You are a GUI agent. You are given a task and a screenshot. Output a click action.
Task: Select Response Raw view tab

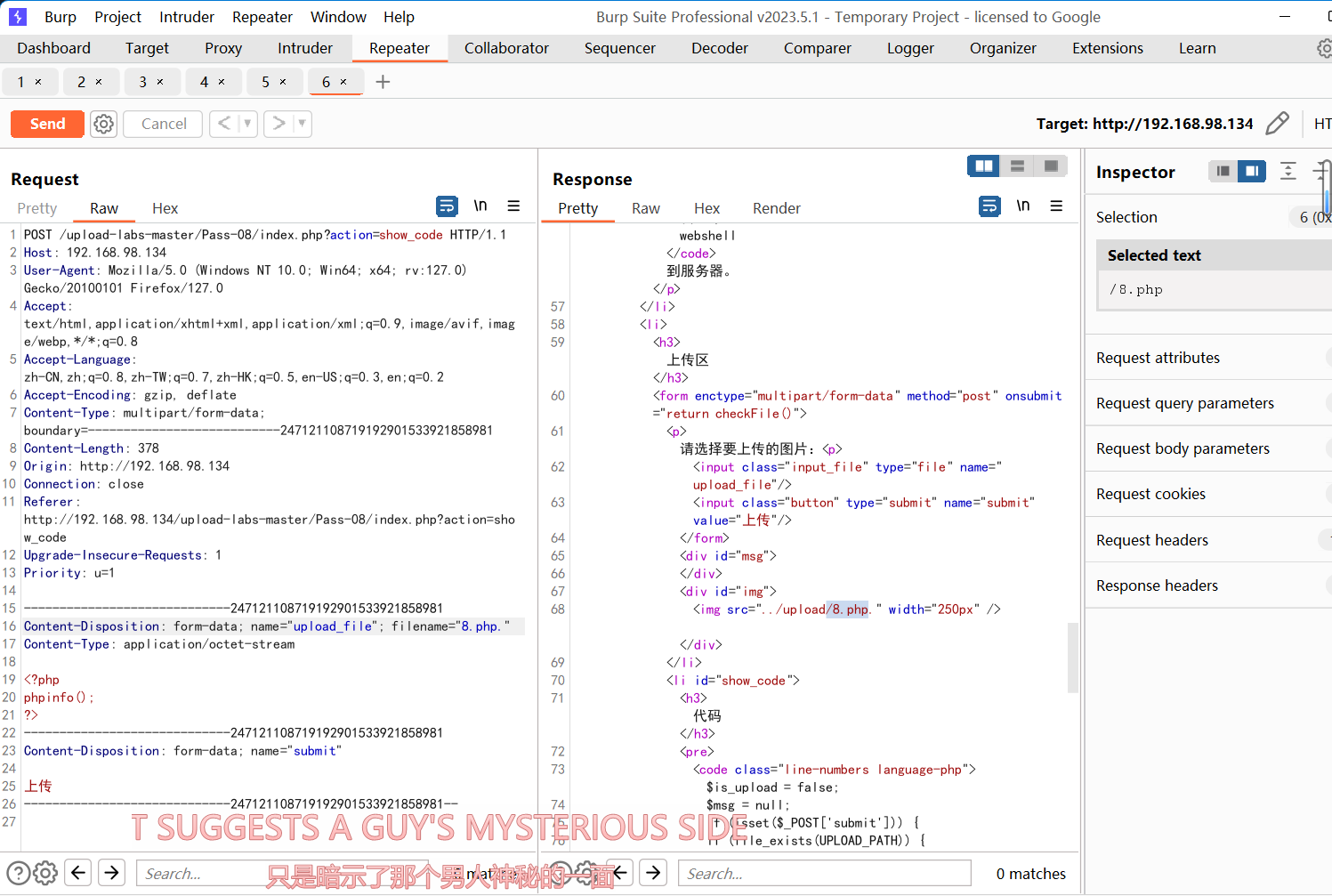(x=646, y=208)
